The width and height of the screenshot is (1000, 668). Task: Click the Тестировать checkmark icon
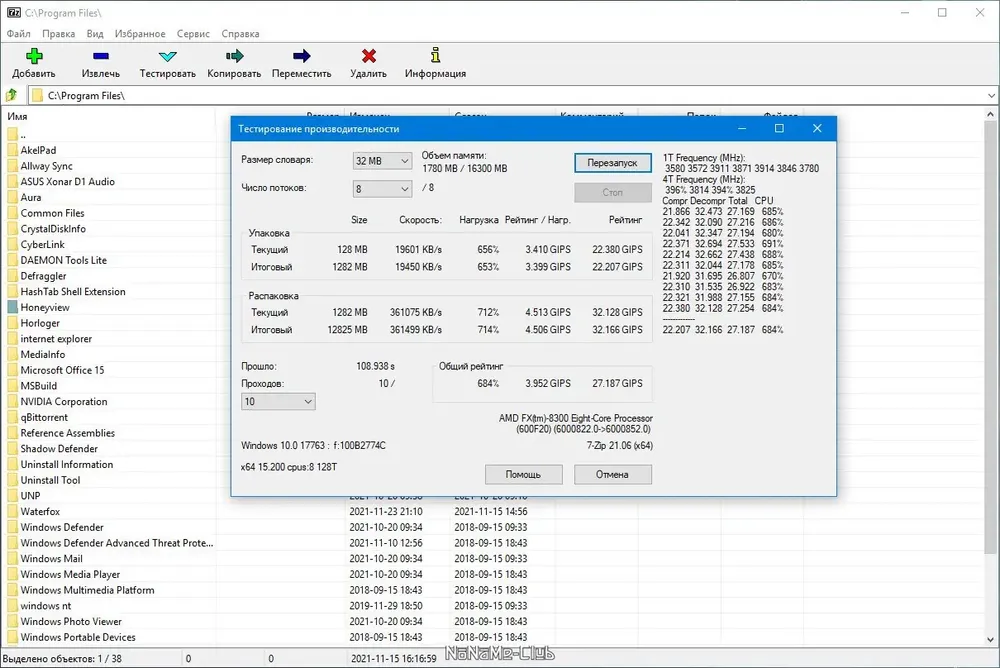click(x=168, y=56)
